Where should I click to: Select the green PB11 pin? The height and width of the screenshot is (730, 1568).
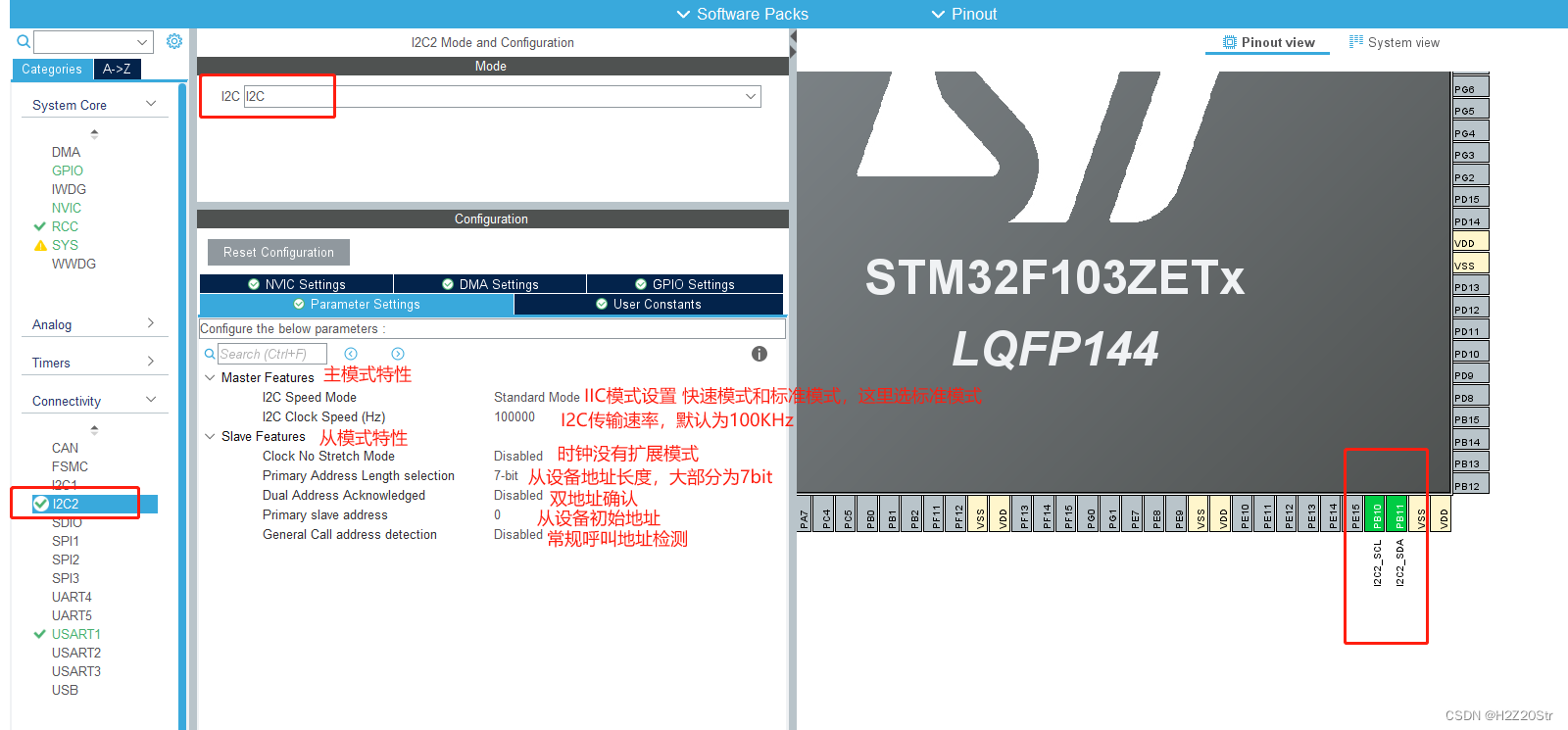pos(1398,513)
